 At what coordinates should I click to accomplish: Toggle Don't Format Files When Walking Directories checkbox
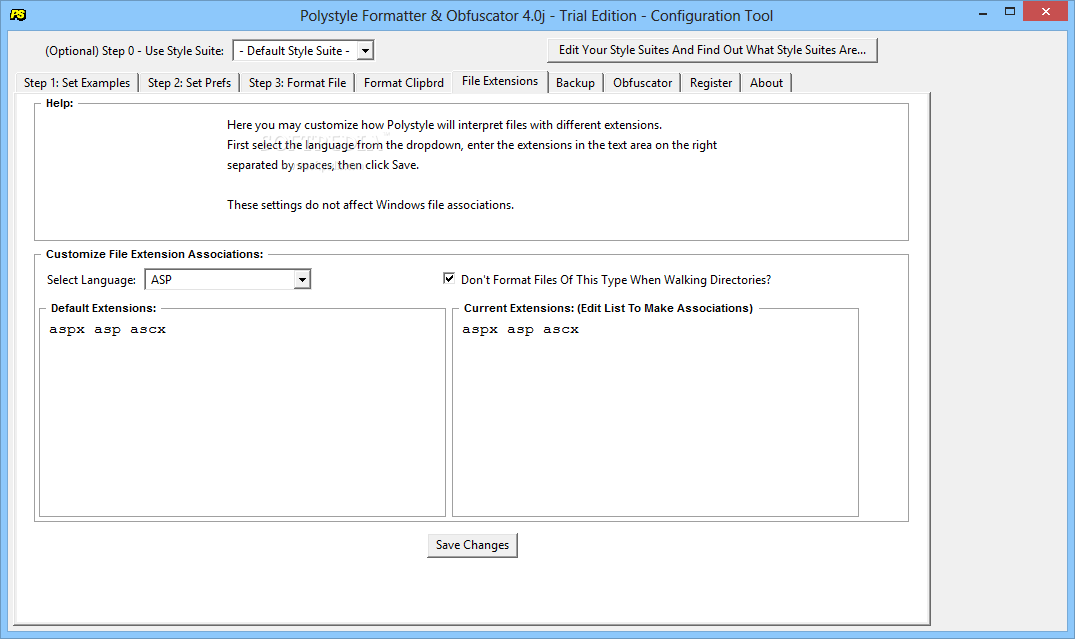point(449,278)
